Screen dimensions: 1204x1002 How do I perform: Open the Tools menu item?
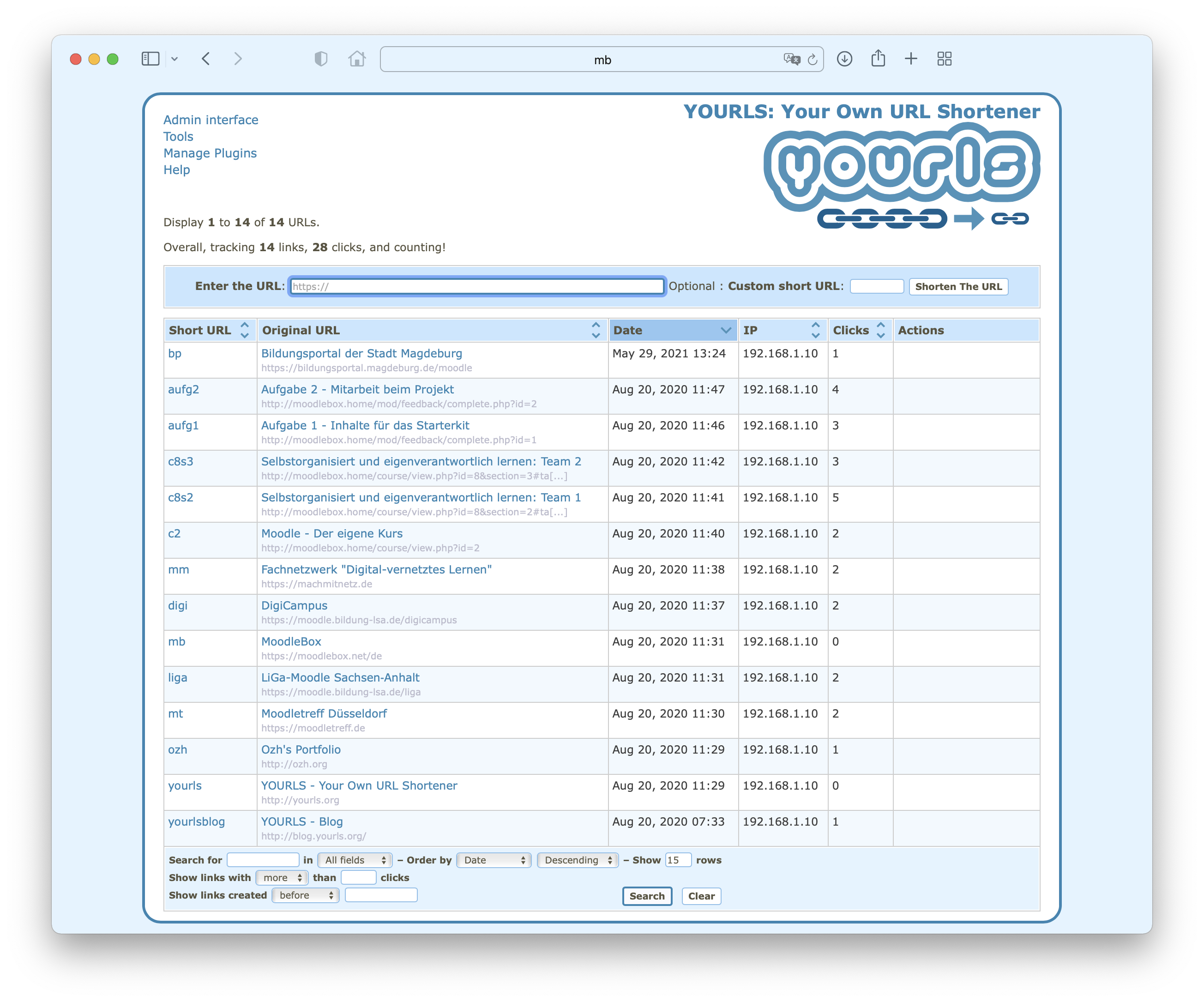tap(178, 136)
